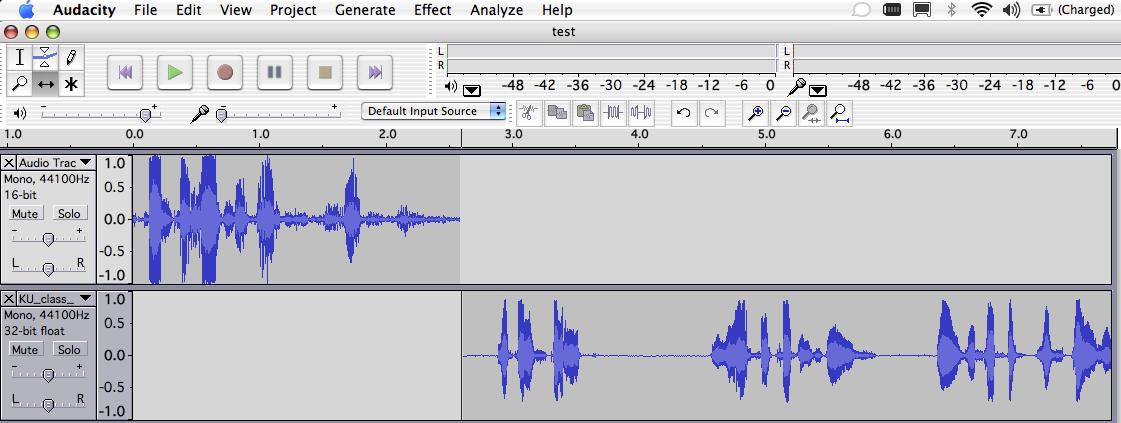1121x423 pixels.
Task: Open the Apple menu
Action: pos(26,9)
